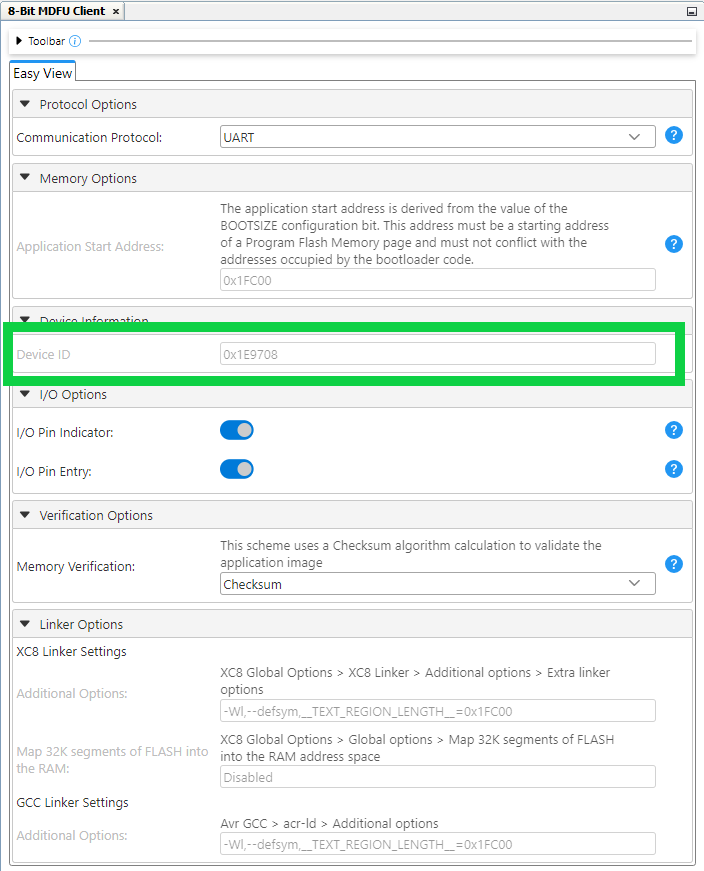Collapse the Verification Options section
The width and height of the screenshot is (704, 871).
(25, 515)
